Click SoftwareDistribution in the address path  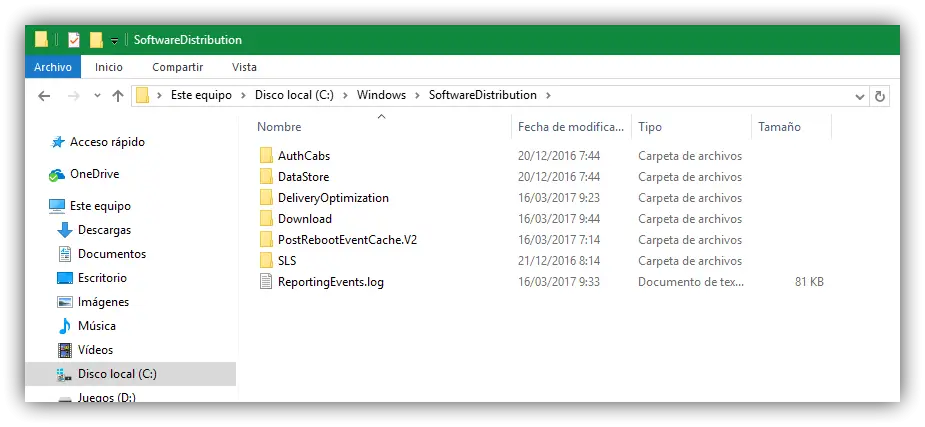[483, 95]
